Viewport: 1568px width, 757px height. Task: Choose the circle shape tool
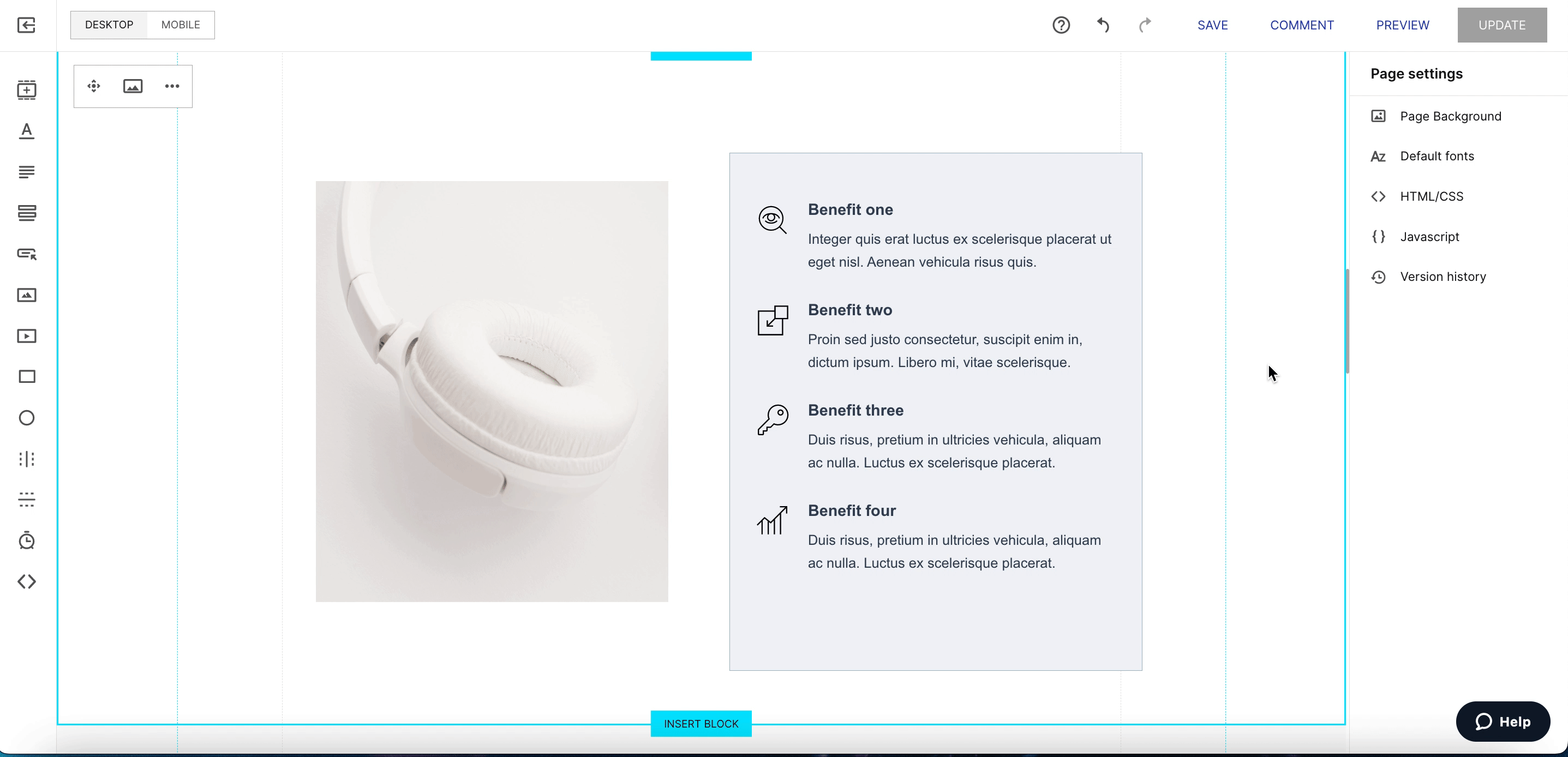click(x=27, y=418)
